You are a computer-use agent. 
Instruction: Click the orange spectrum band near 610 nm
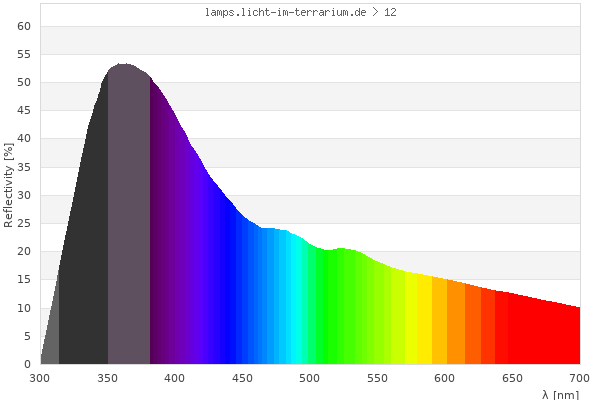(456, 328)
